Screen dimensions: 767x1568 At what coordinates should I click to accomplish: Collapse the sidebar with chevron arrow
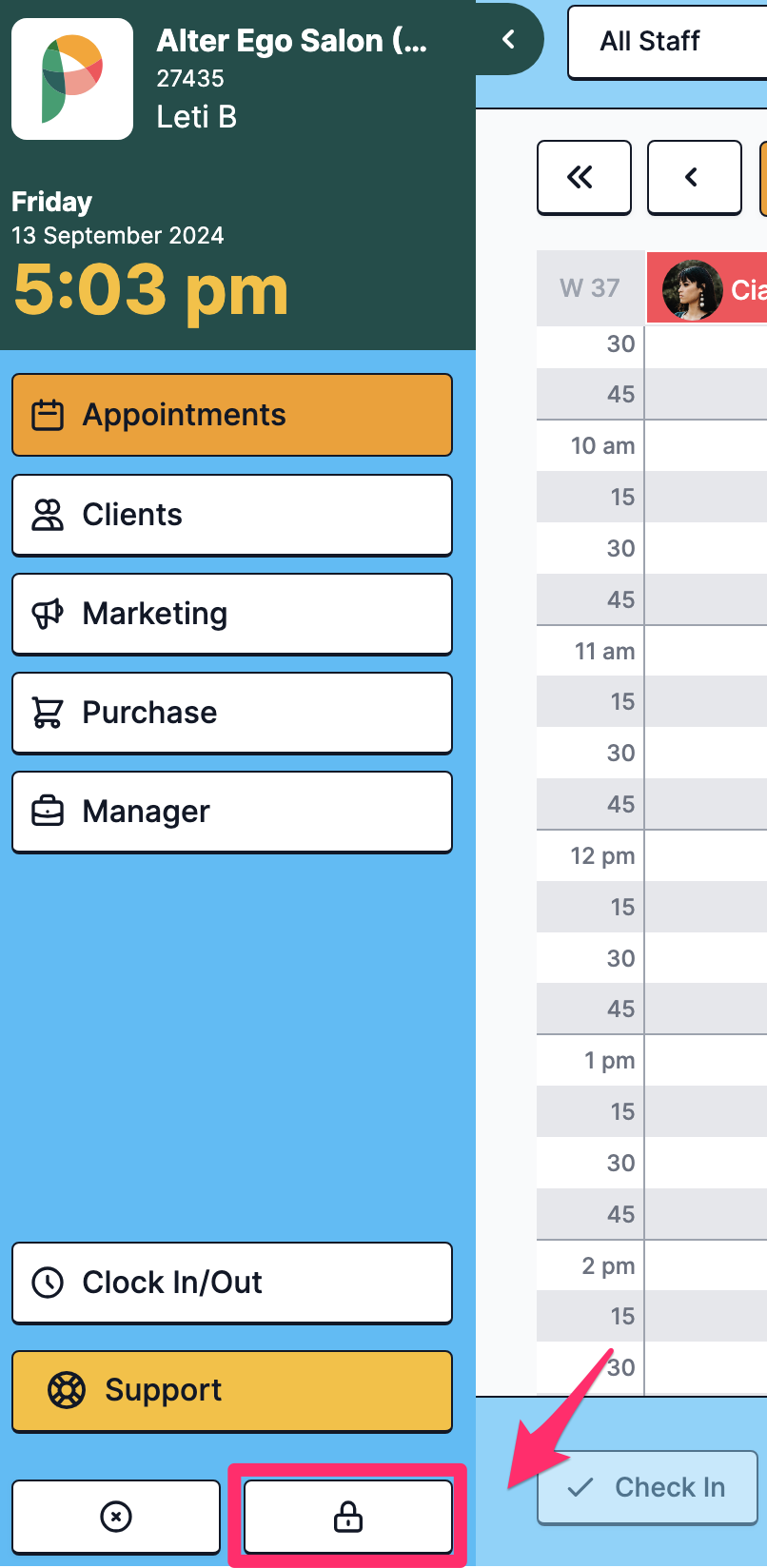click(x=509, y=39)
